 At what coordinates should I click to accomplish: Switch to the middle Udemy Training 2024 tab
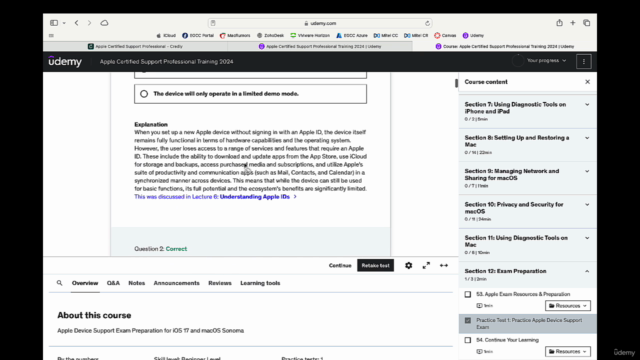click(x=320, y=47)
